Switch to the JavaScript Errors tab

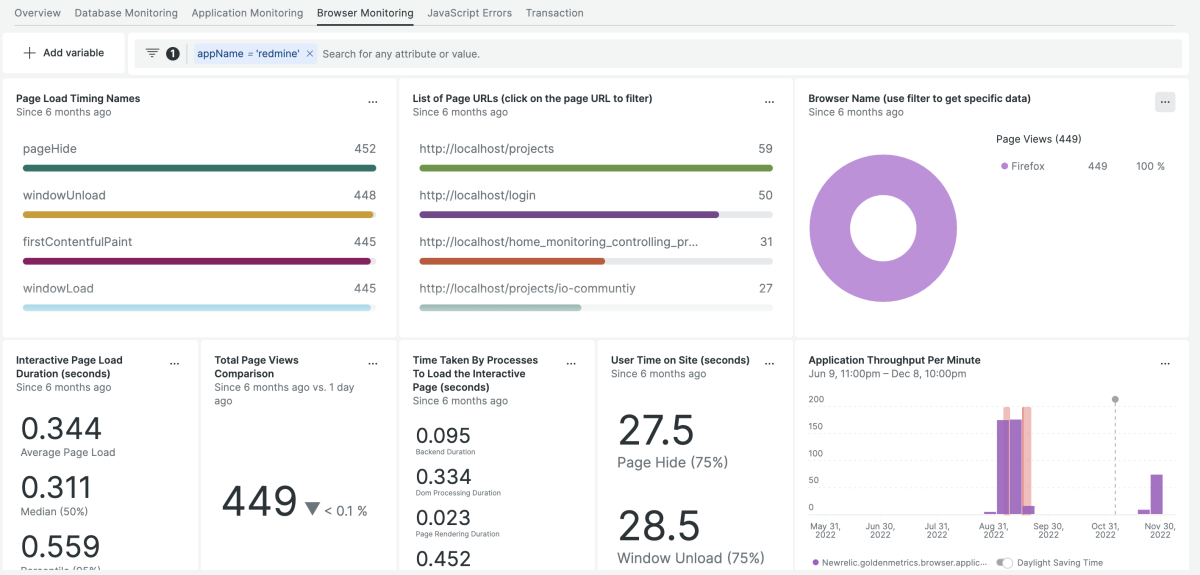point(469,13)
